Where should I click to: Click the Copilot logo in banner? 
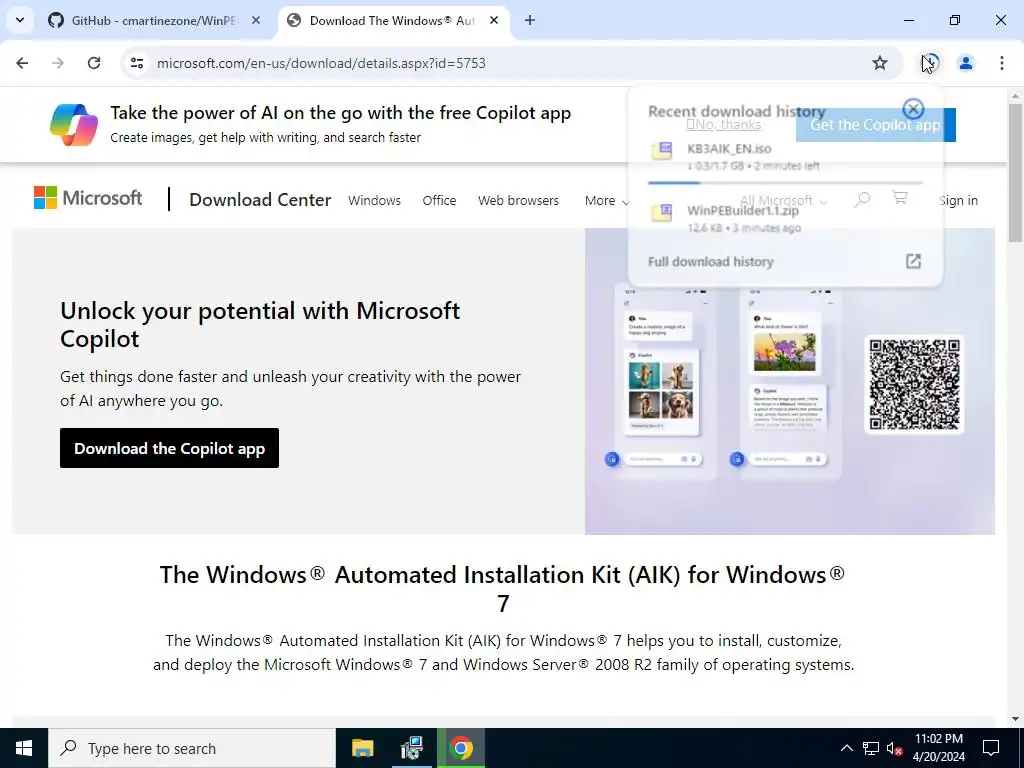74,124
